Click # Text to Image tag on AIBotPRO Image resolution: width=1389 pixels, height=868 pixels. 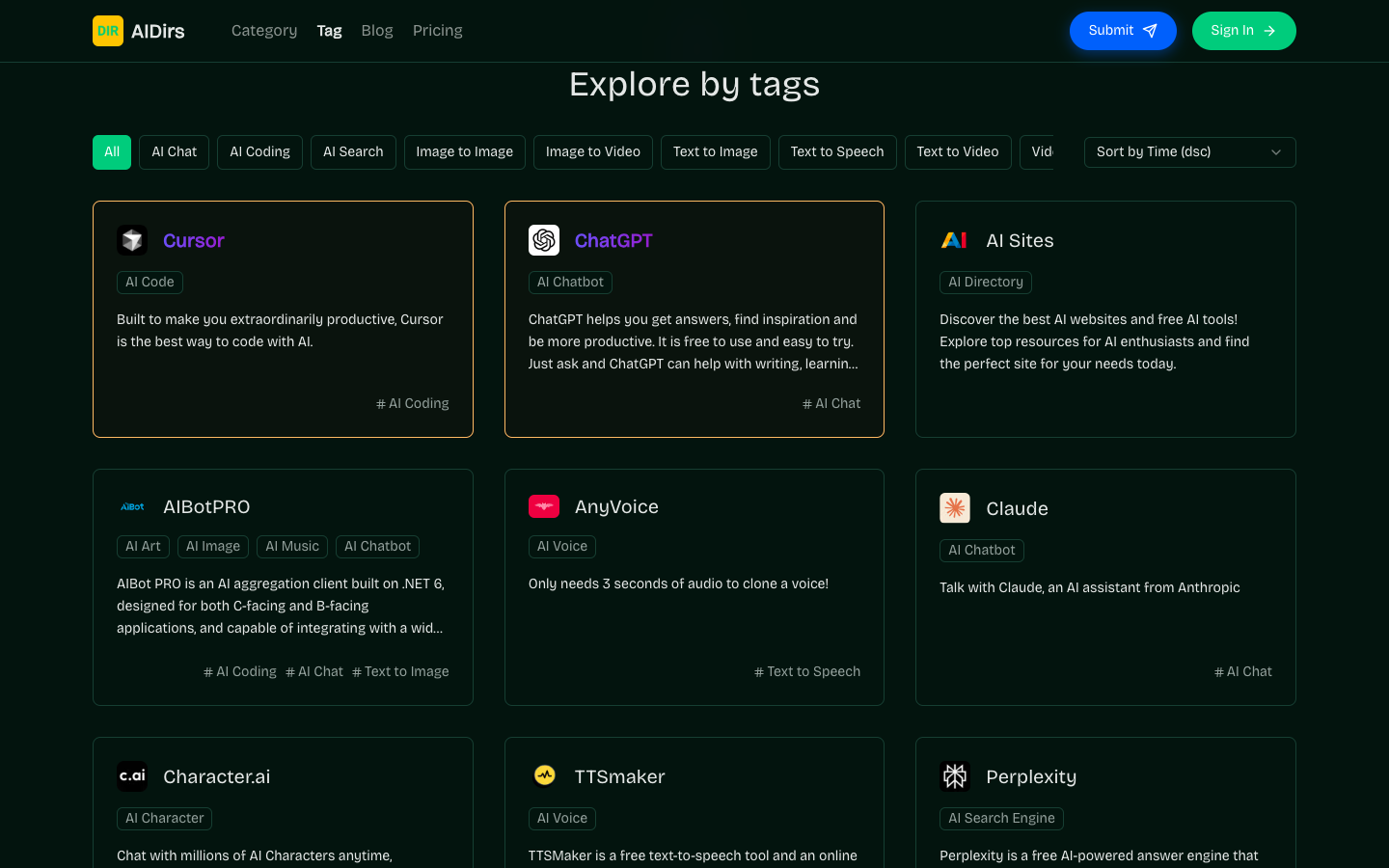point(400,671)
